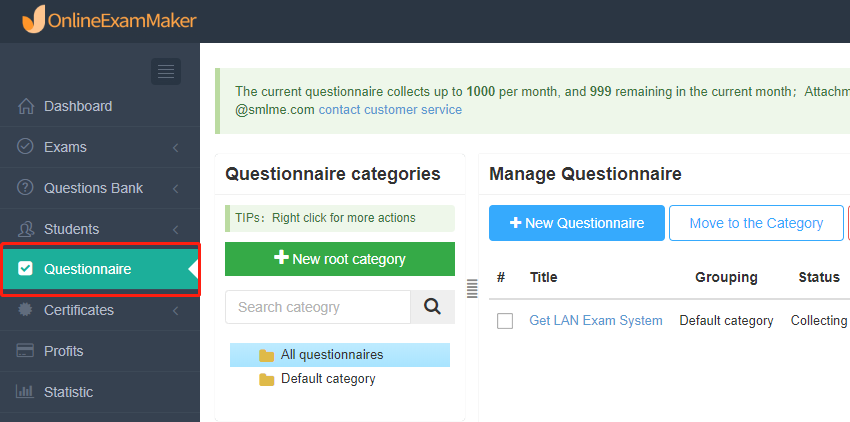
Task: Click the Students people icon
Action: pyautogui.click(x=25, y=229)
